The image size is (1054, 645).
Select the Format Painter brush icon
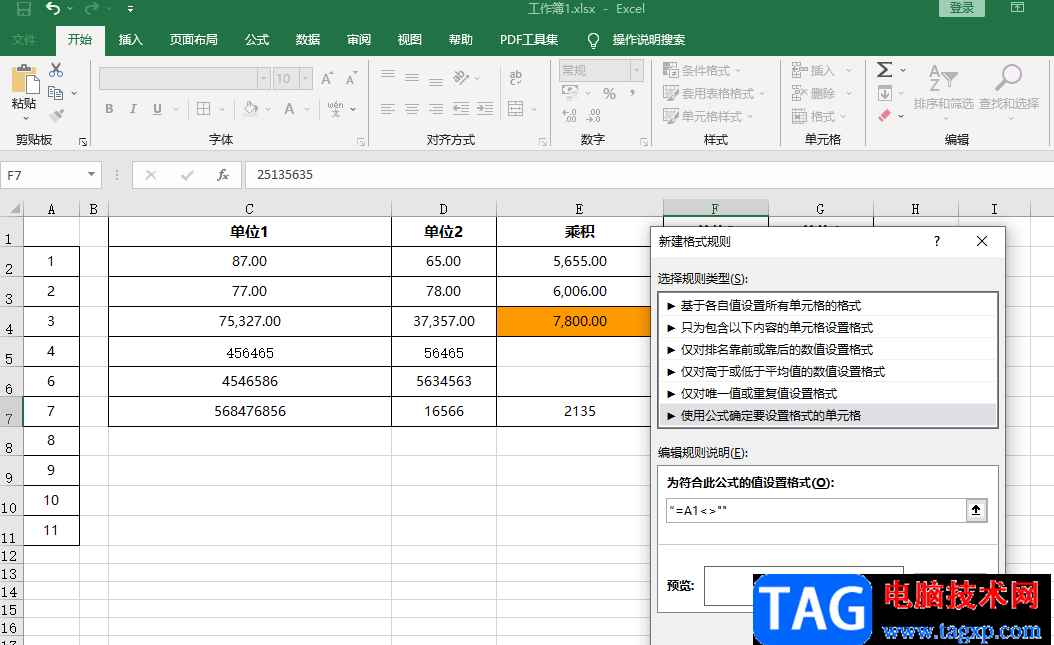tap(56, 116)
